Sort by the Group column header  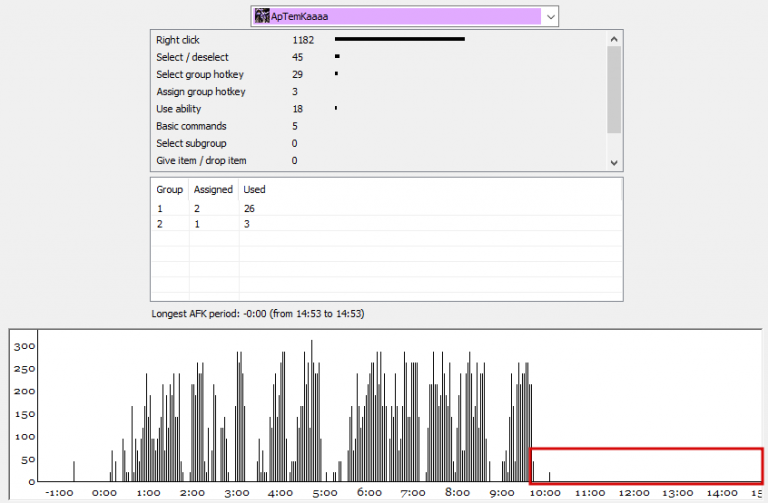click(x=170, y=190)
